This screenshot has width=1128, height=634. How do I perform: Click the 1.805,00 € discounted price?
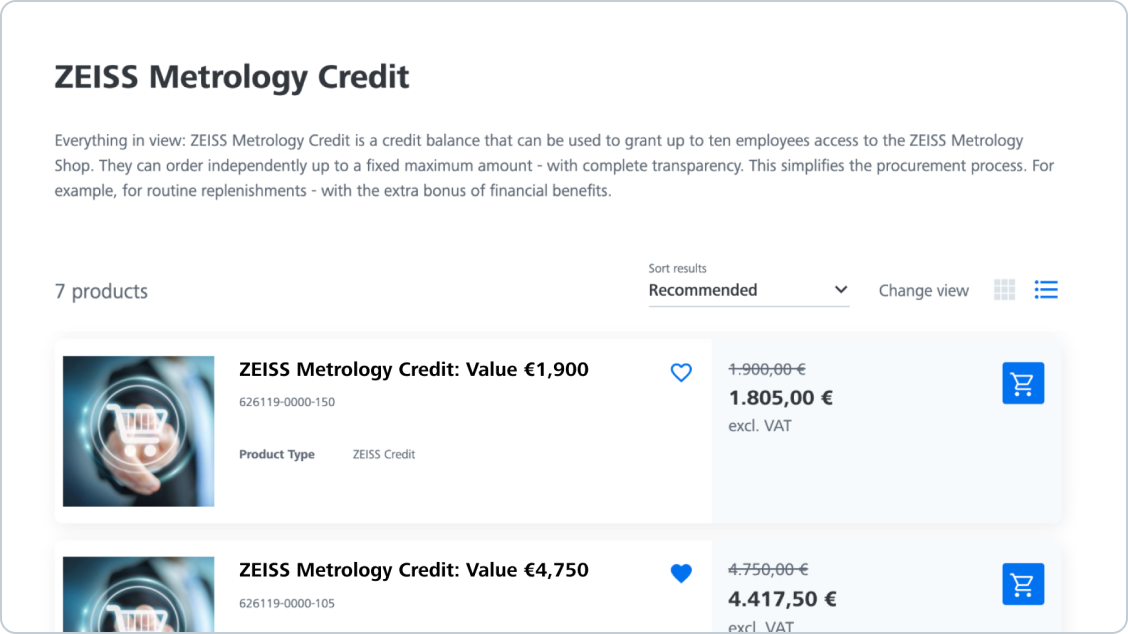(x=780, y=398)
